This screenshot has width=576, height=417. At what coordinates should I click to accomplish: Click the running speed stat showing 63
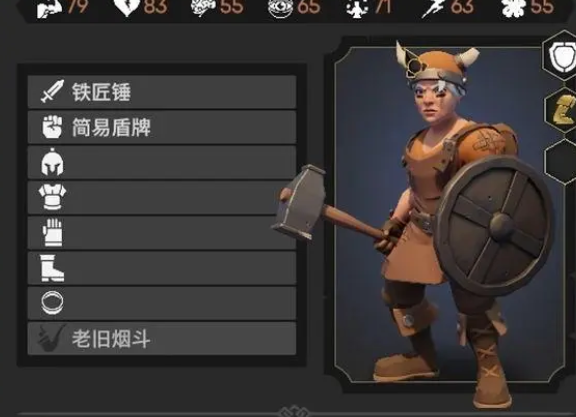tap(433, 8)
